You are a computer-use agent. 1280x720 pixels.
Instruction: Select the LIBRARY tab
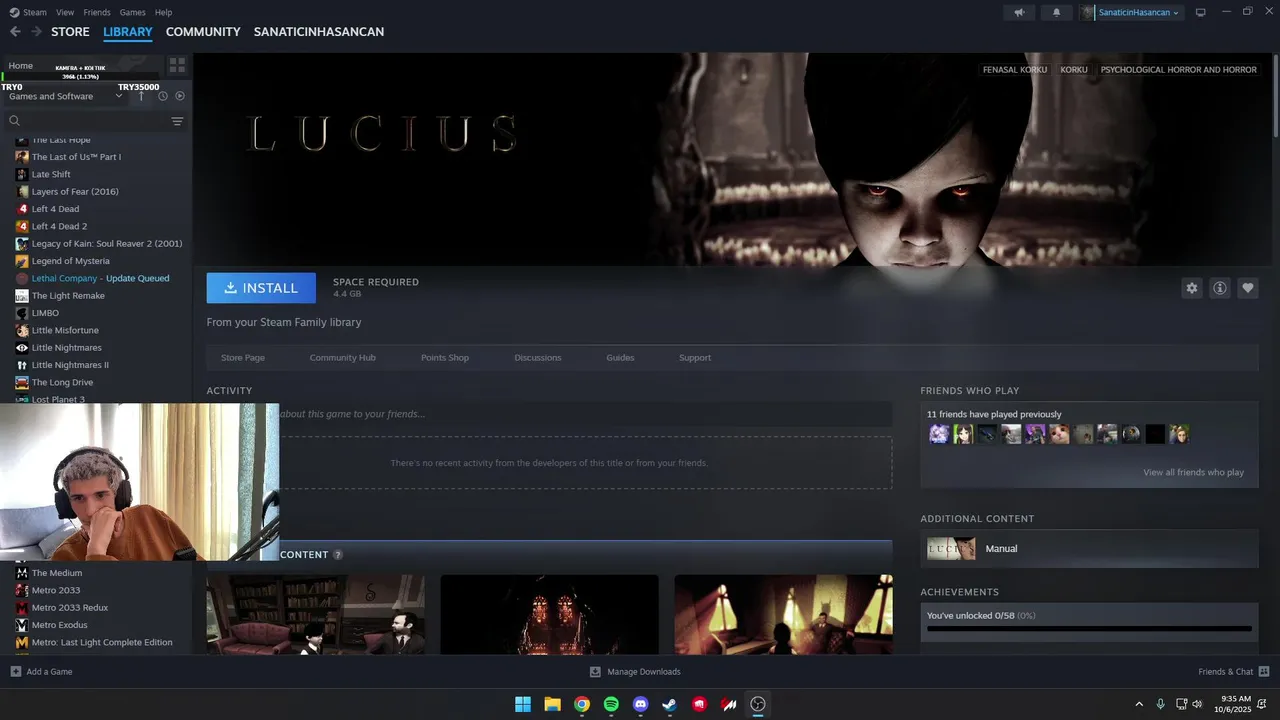[128, 32]
